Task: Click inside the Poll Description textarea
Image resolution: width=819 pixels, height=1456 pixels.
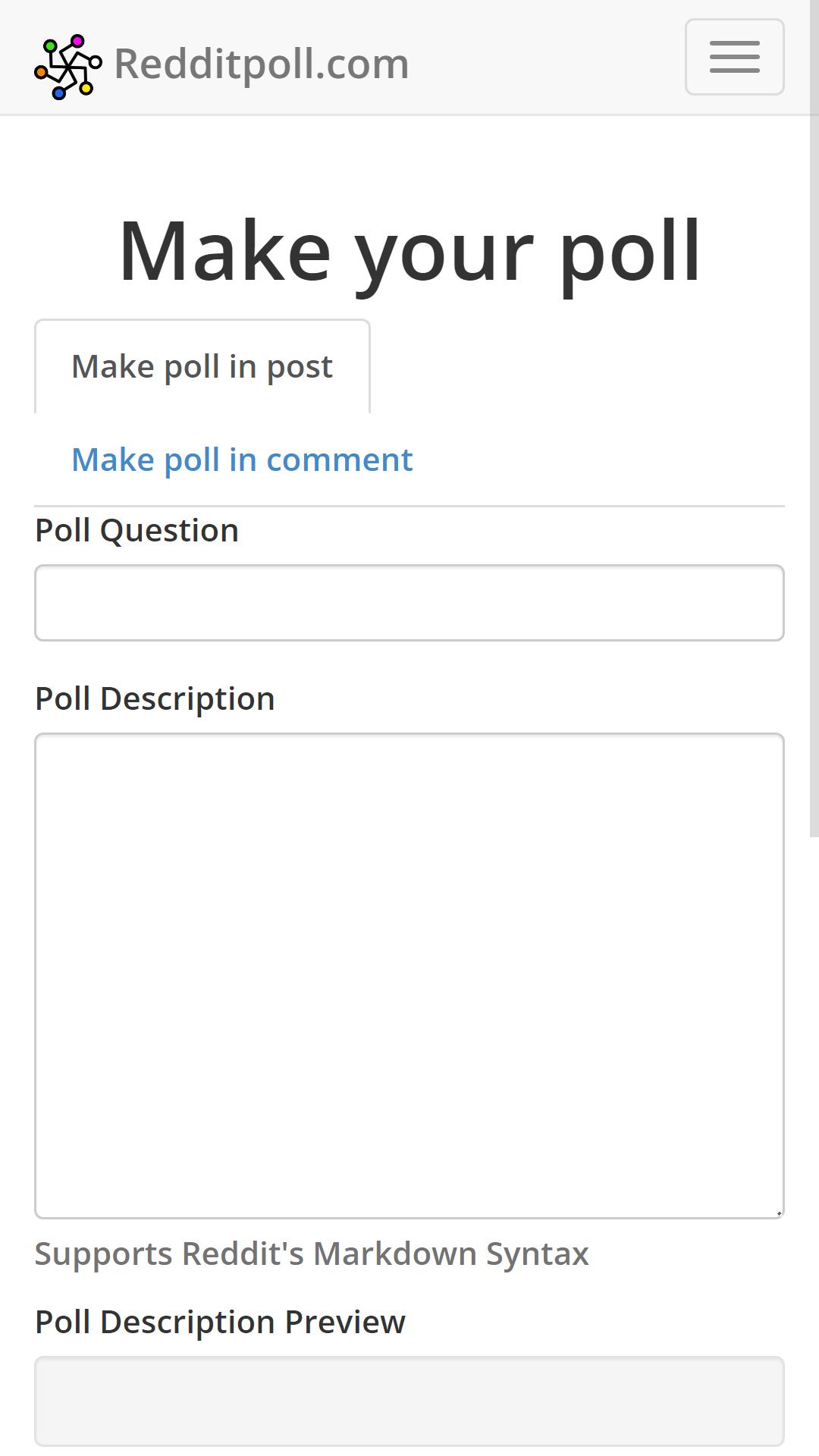Action: (x=409, y=976)
